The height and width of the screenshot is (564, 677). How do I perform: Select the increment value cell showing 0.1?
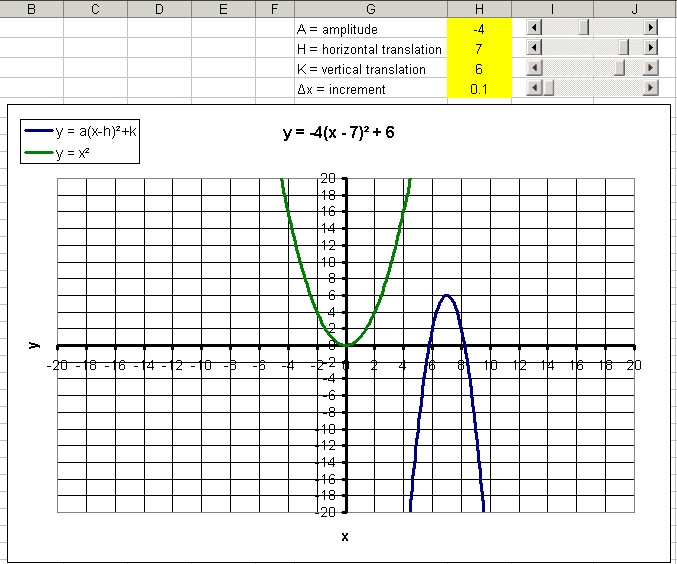click(x=478, y=89)
